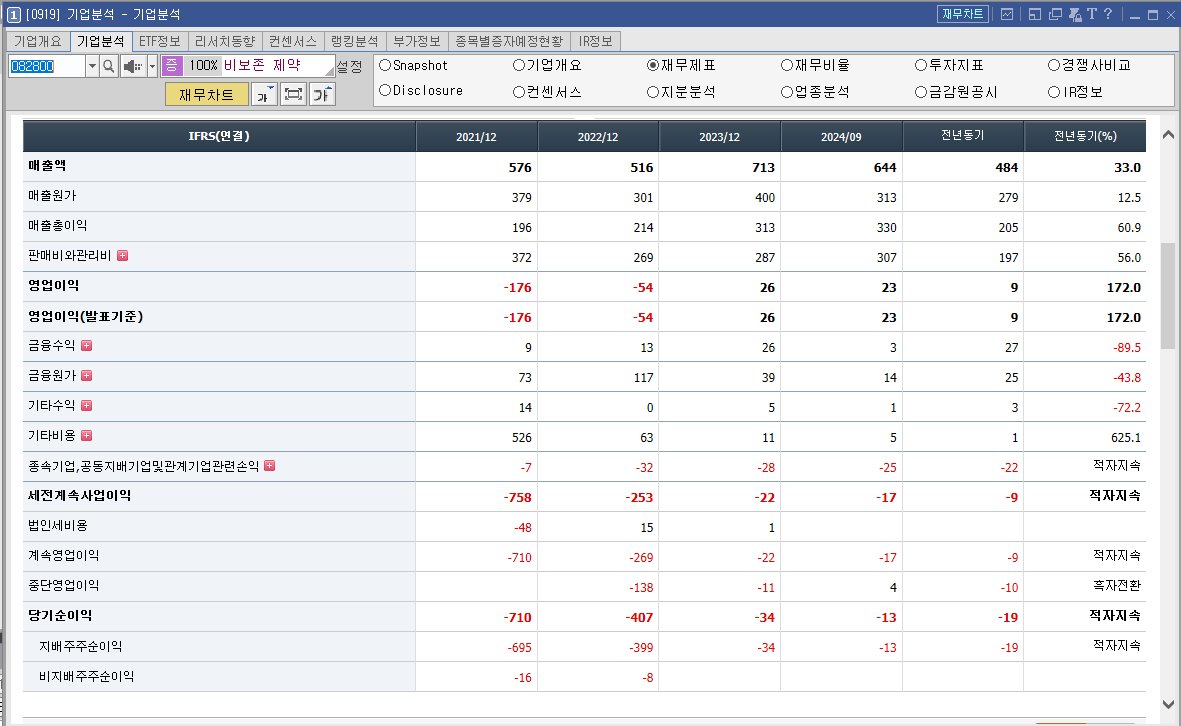Open the IR정보 tab
This screenshot has width=1181, height=726.
596,41
